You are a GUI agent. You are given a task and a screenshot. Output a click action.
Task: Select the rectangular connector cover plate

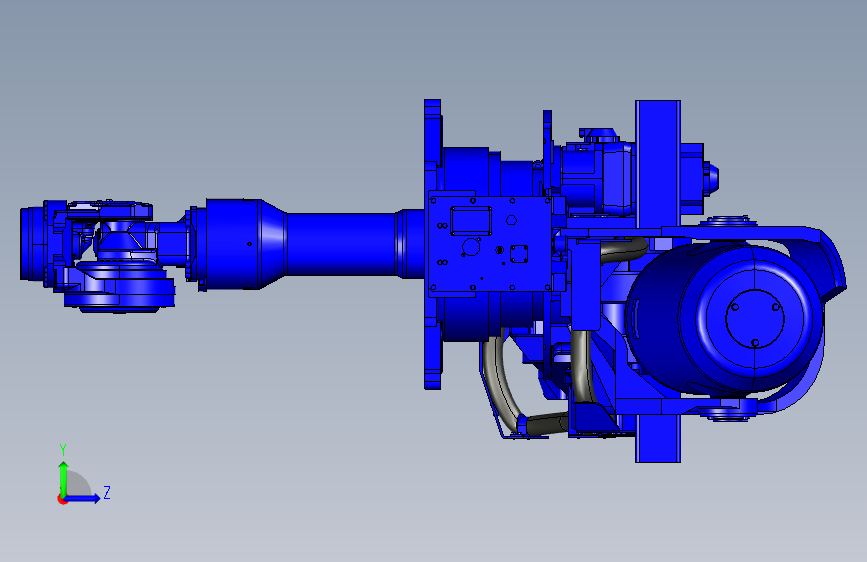coord(490,245)
